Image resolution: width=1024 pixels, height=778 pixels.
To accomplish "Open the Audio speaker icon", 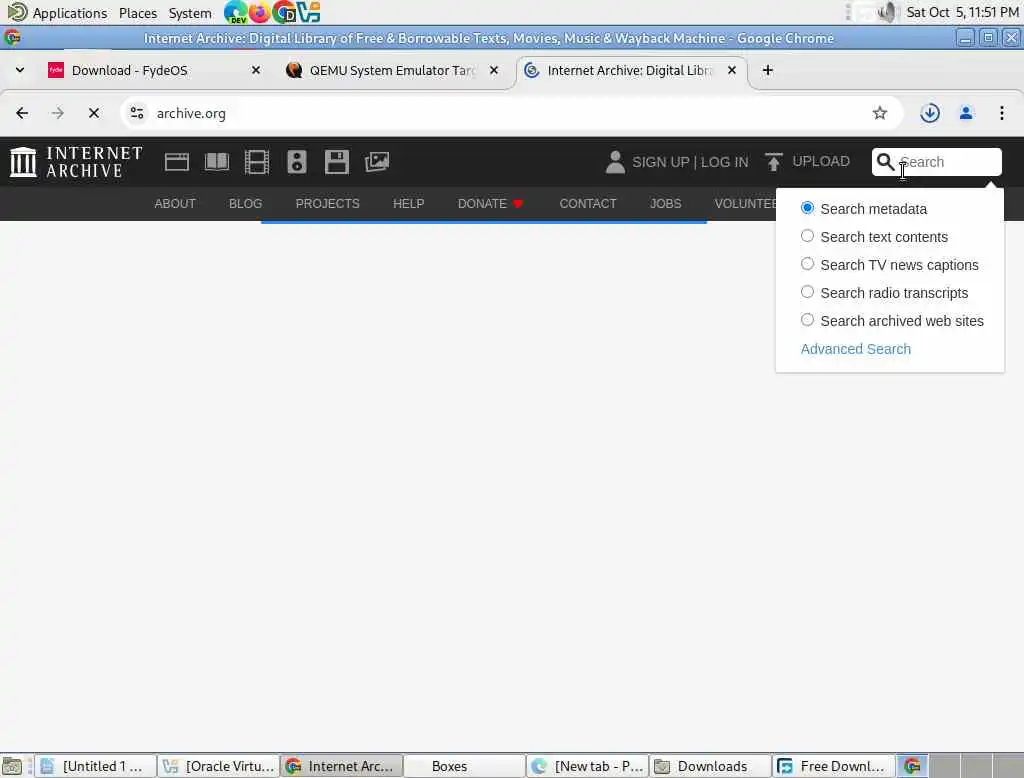I will point(296,161).
